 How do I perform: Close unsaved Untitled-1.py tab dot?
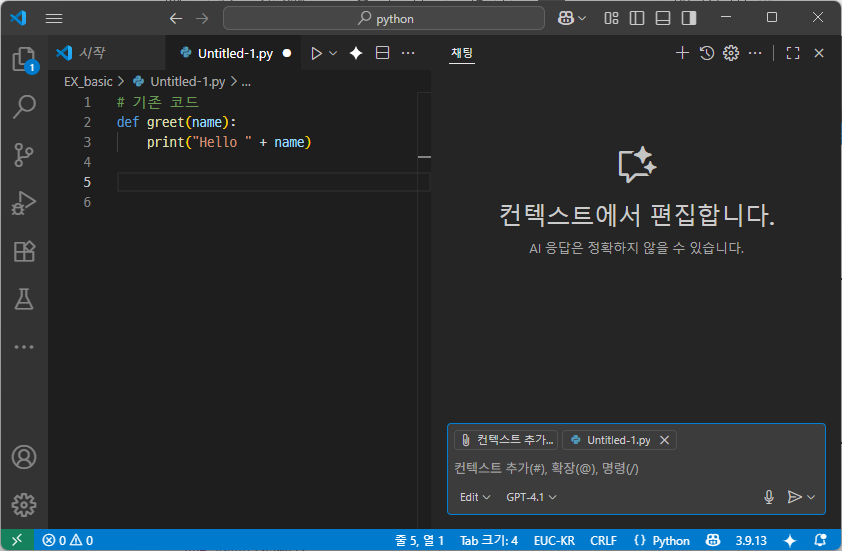(x=287, y=53)
